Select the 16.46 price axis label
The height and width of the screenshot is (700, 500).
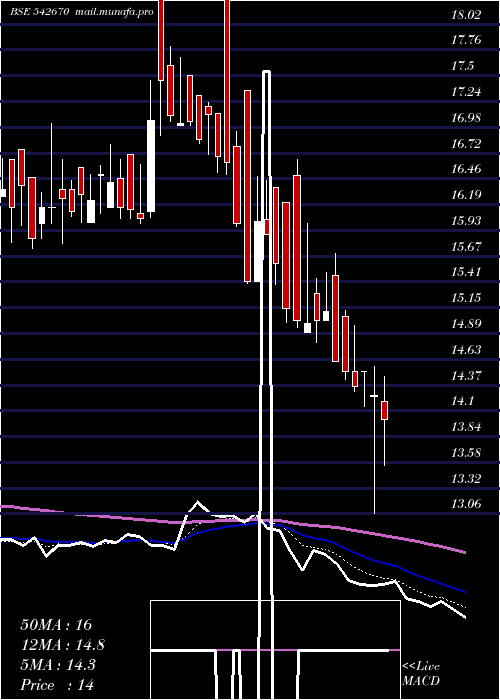(466, 169)
